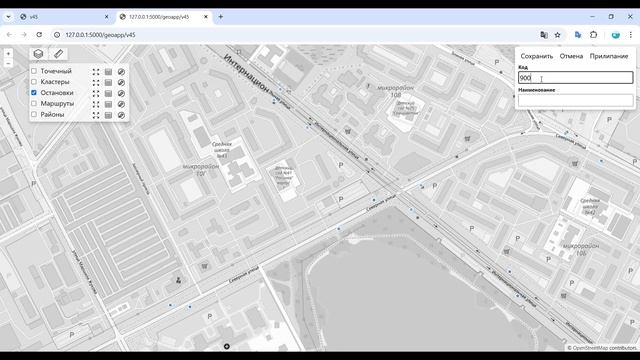This screenshot has height=360, width=640.
Task: Zoom to extent of Кластеры layer
Action: tap(96, 82)
